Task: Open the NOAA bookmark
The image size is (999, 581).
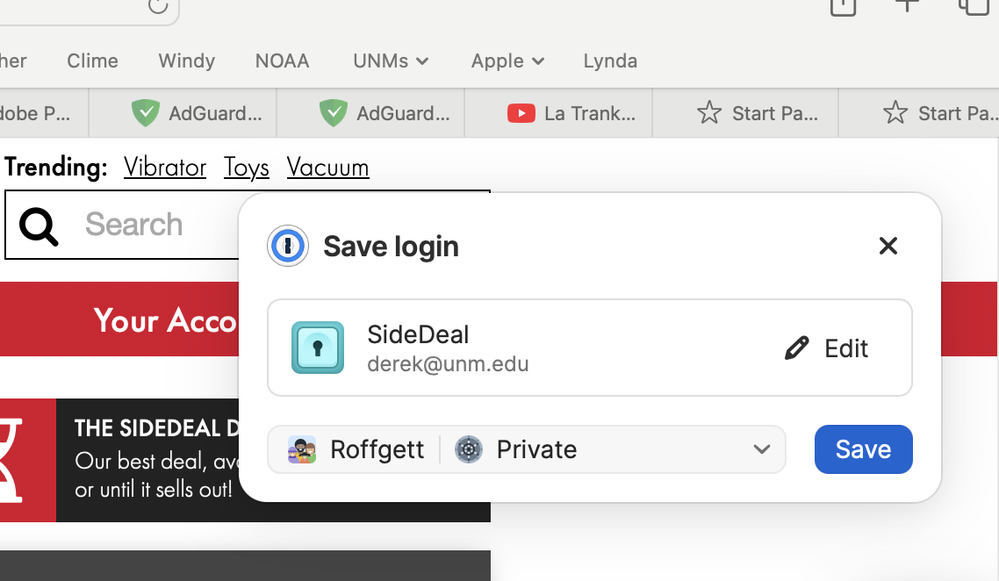Action: [282, 61]
